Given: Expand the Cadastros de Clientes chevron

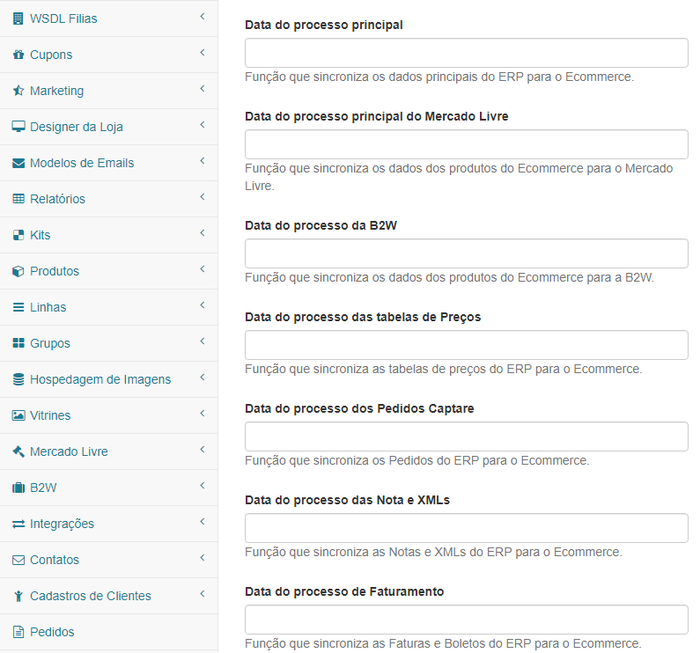Looking at the screenshot, I should tap(202, 594).
